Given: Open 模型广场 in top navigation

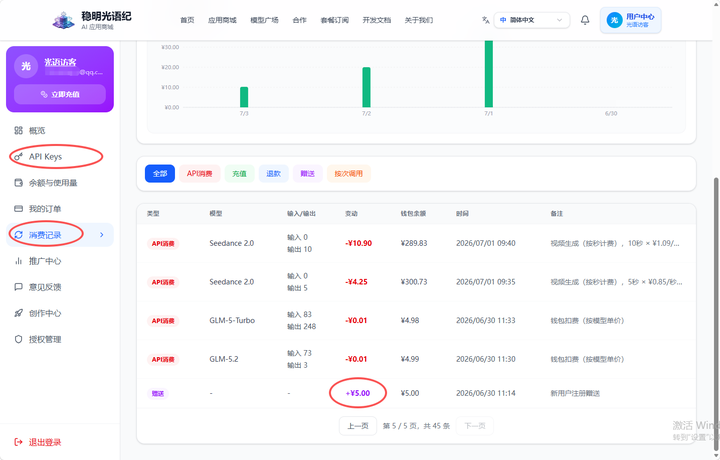Looking at the screenshot, I should 264,20.
